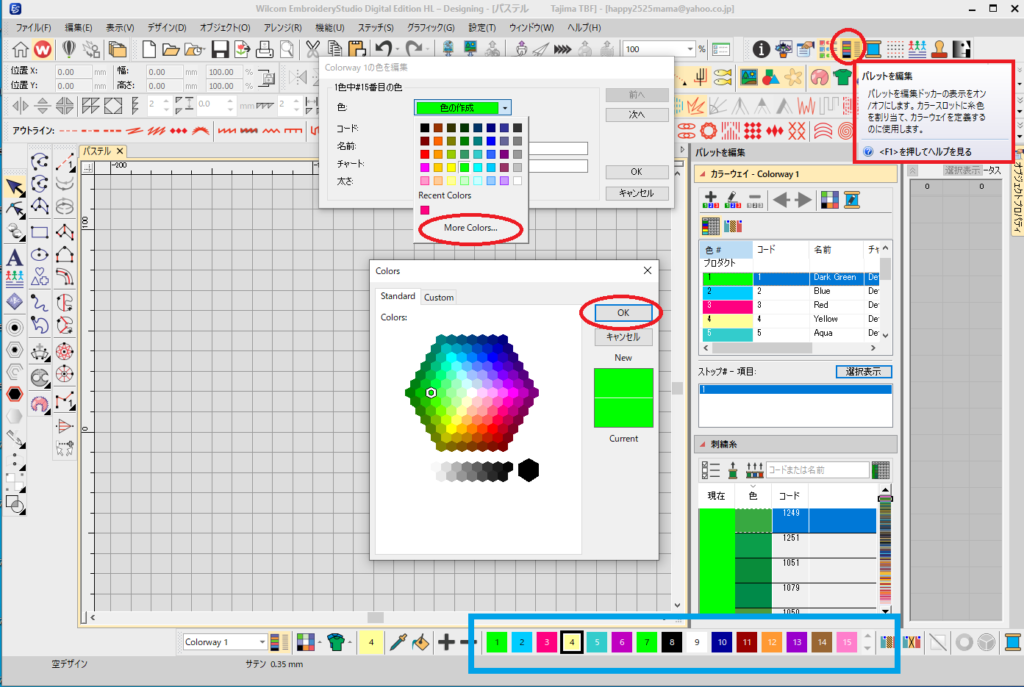Collapse the embroidery thread section (刺繍糸)
The image size is (1024, 687).
[703, 445]
